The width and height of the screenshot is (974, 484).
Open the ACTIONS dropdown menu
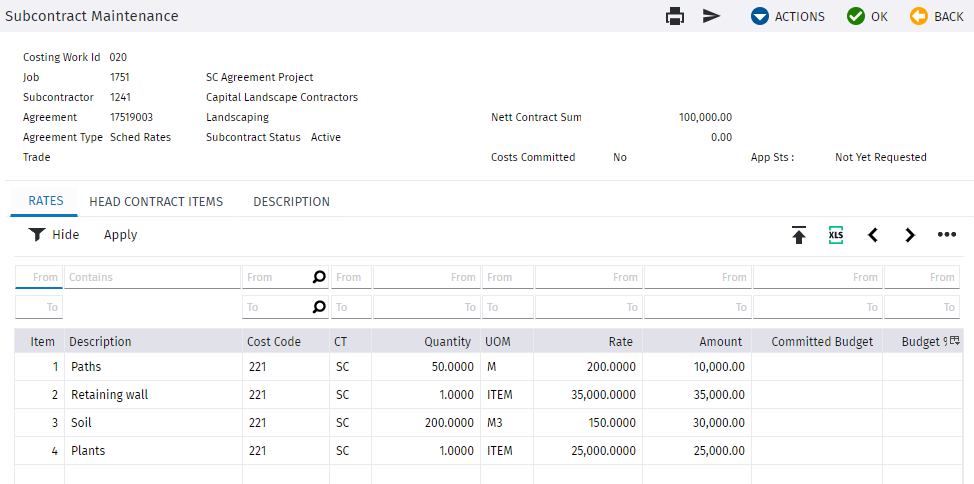coord(787,17)
